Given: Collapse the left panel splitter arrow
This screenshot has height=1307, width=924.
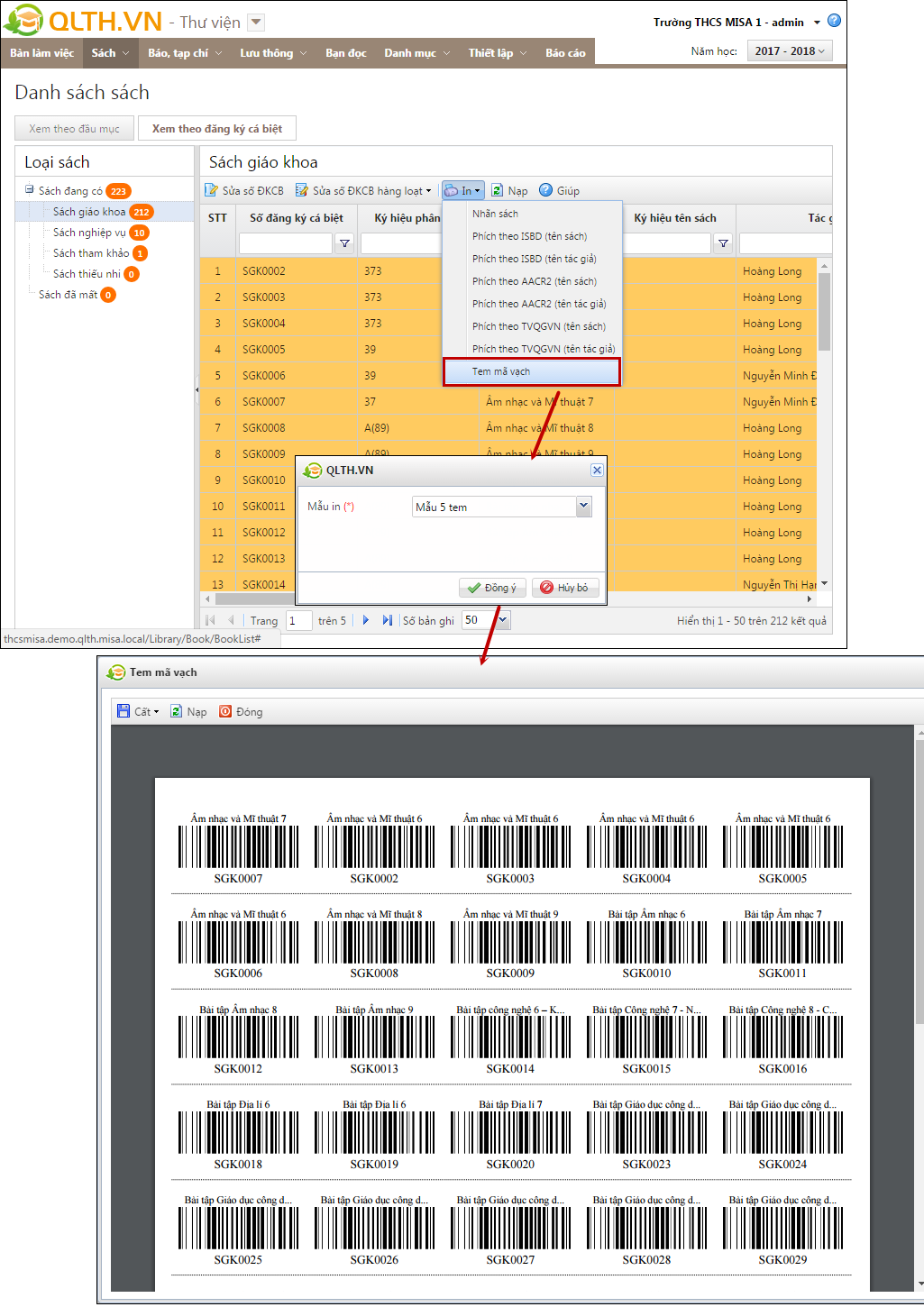Looking at the screenshot, I should click(x=197, y=389).
